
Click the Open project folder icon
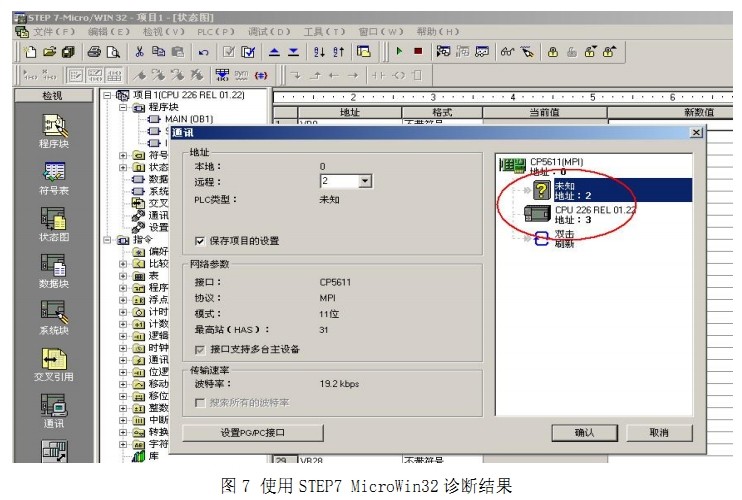point(49,52)
